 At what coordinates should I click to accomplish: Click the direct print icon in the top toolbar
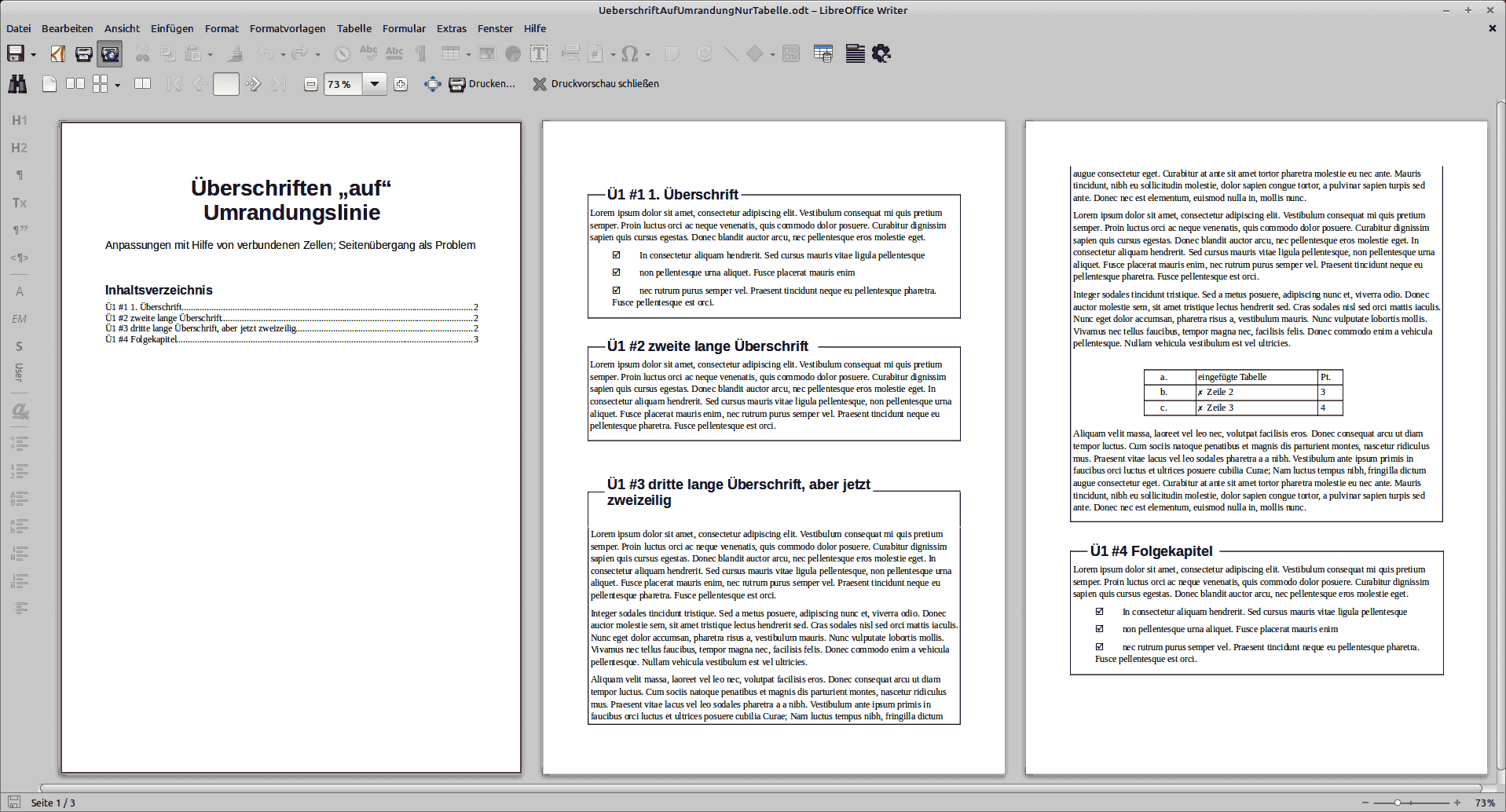tap(84, 53)
